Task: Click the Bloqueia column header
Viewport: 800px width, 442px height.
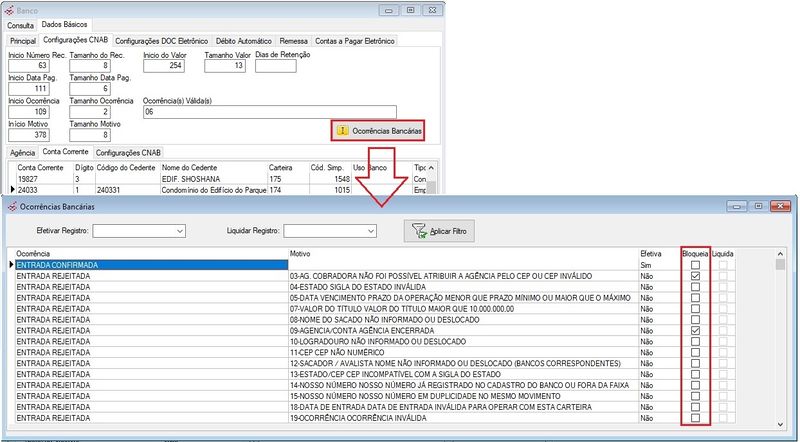Action: (695, 254)
